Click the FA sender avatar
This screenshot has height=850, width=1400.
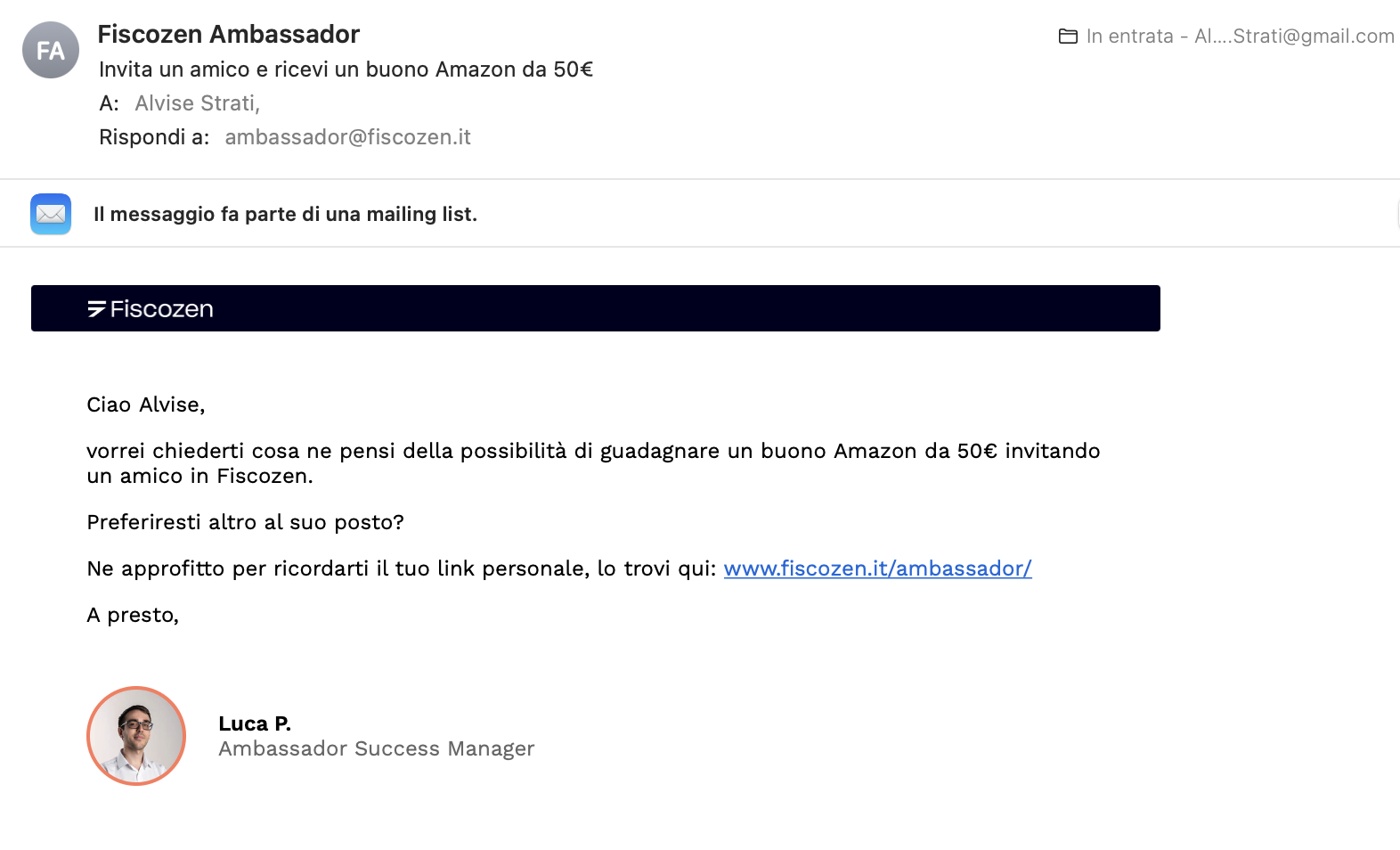tap(51, 50)
